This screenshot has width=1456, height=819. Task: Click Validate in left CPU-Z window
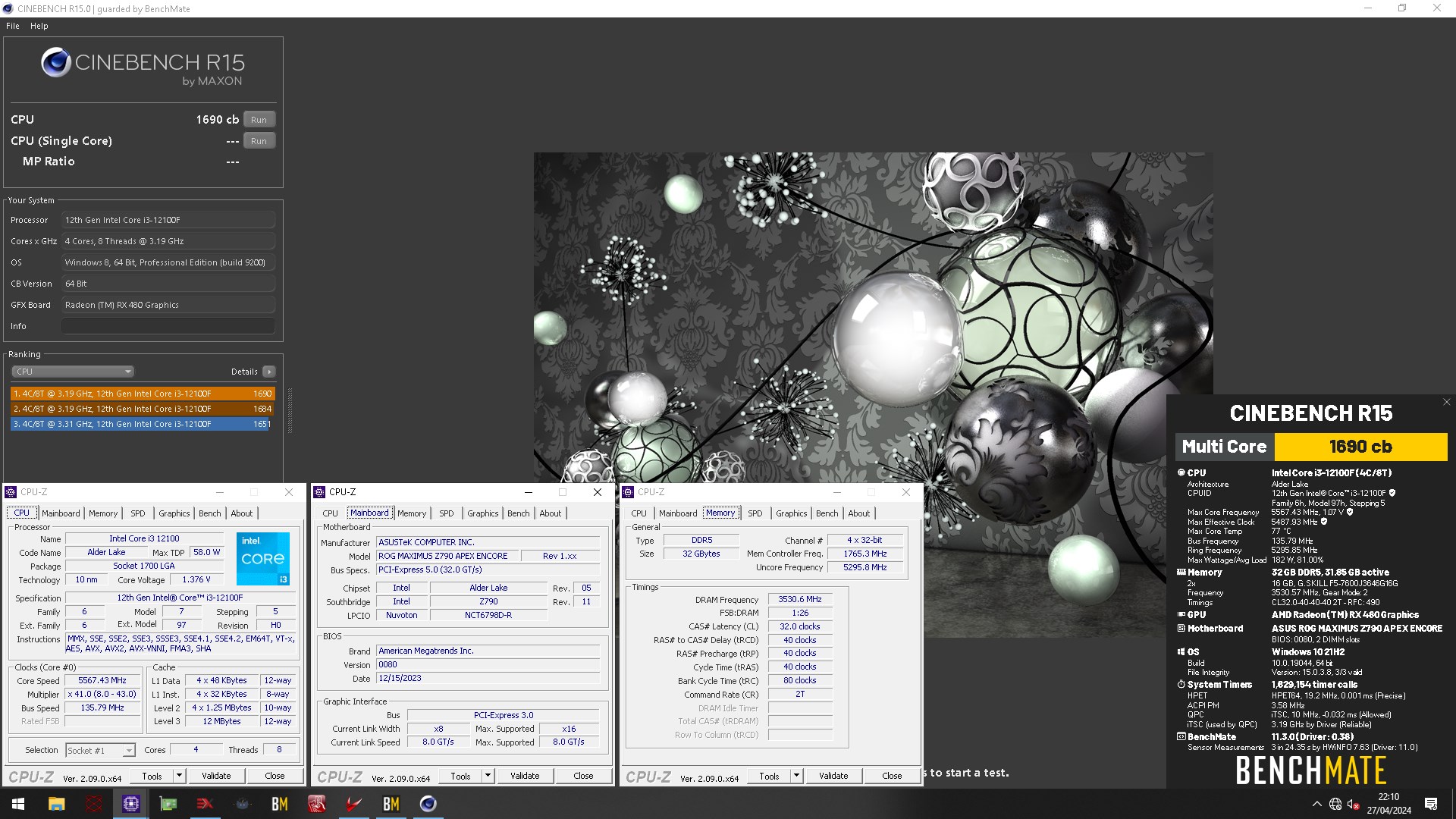click(x=216, y=776)
